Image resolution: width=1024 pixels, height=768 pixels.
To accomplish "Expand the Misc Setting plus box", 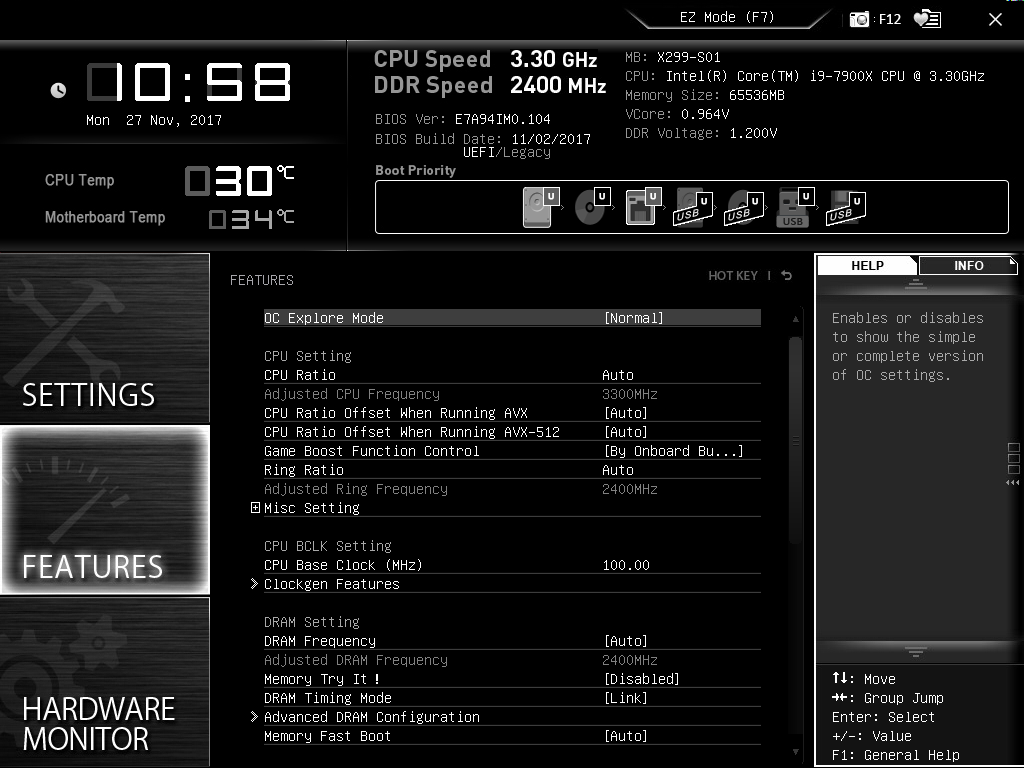I will tap(255, 508).
